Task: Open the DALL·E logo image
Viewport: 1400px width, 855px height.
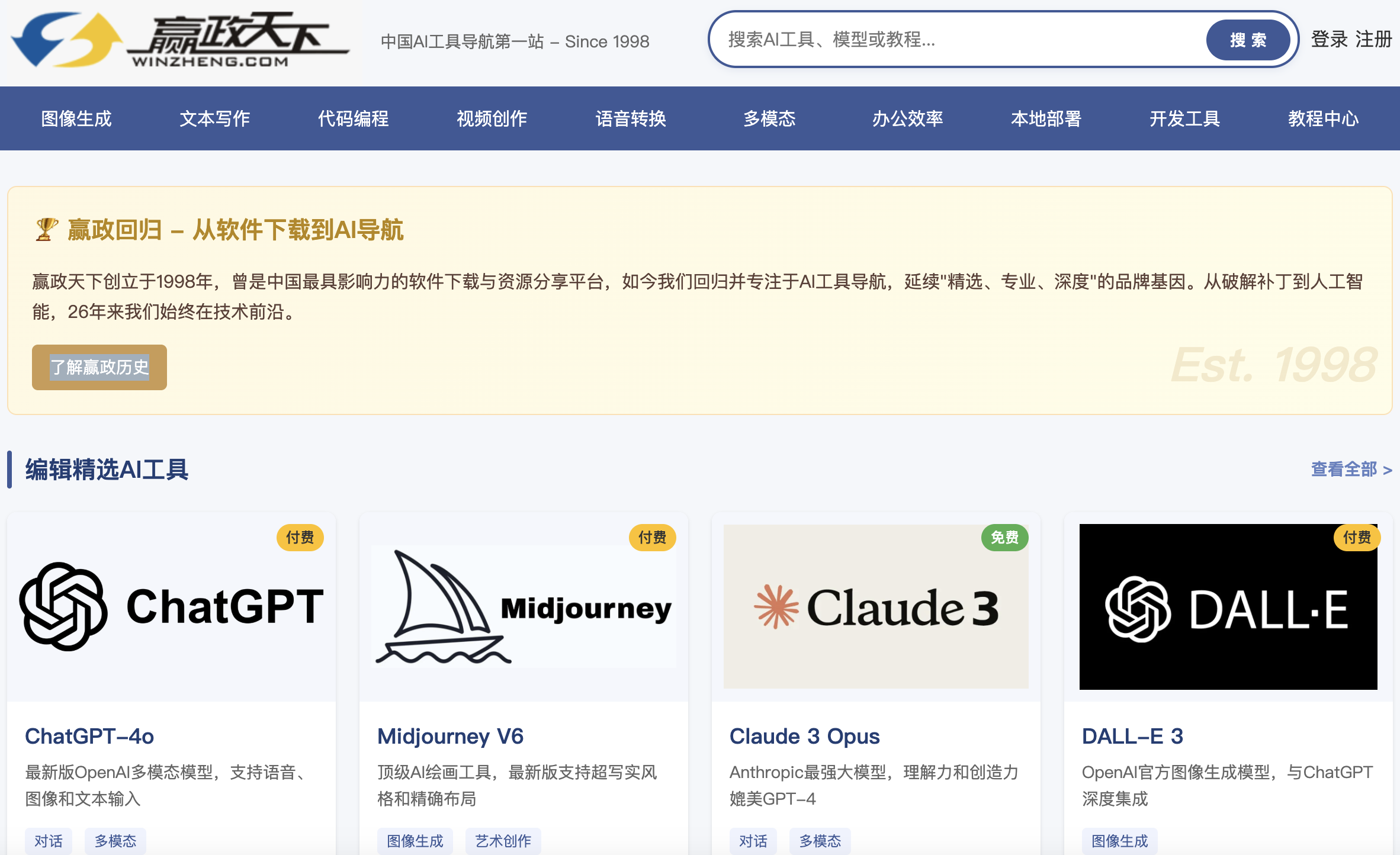Action: pyautogui.click(x=1228, y=606)
